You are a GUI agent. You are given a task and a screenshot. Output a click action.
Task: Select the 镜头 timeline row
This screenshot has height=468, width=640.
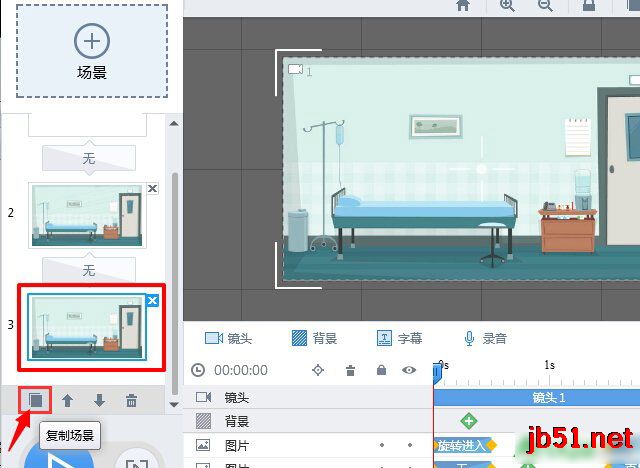308,397
